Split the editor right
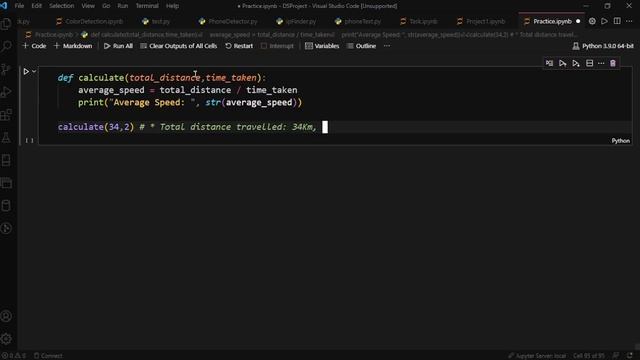The width and height of the screenshot is (640, 360). [x=617, y=21]
